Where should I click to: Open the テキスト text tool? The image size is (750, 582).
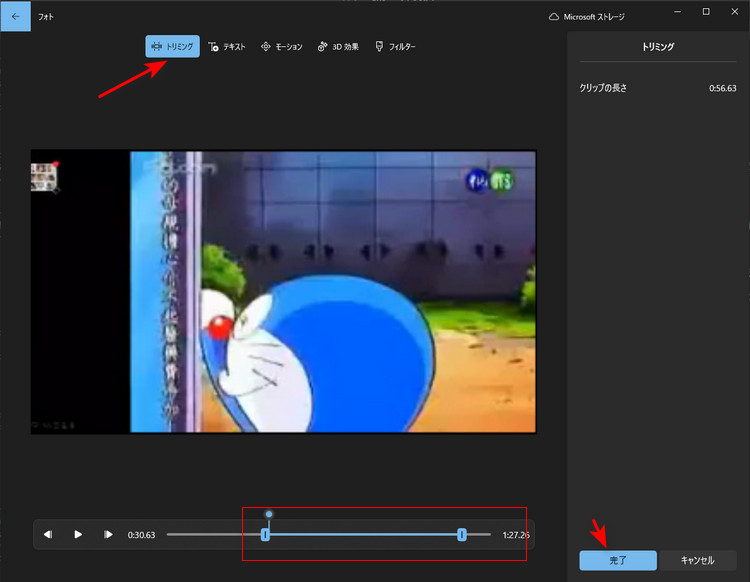pyautogui.click(x=228, y=47)
